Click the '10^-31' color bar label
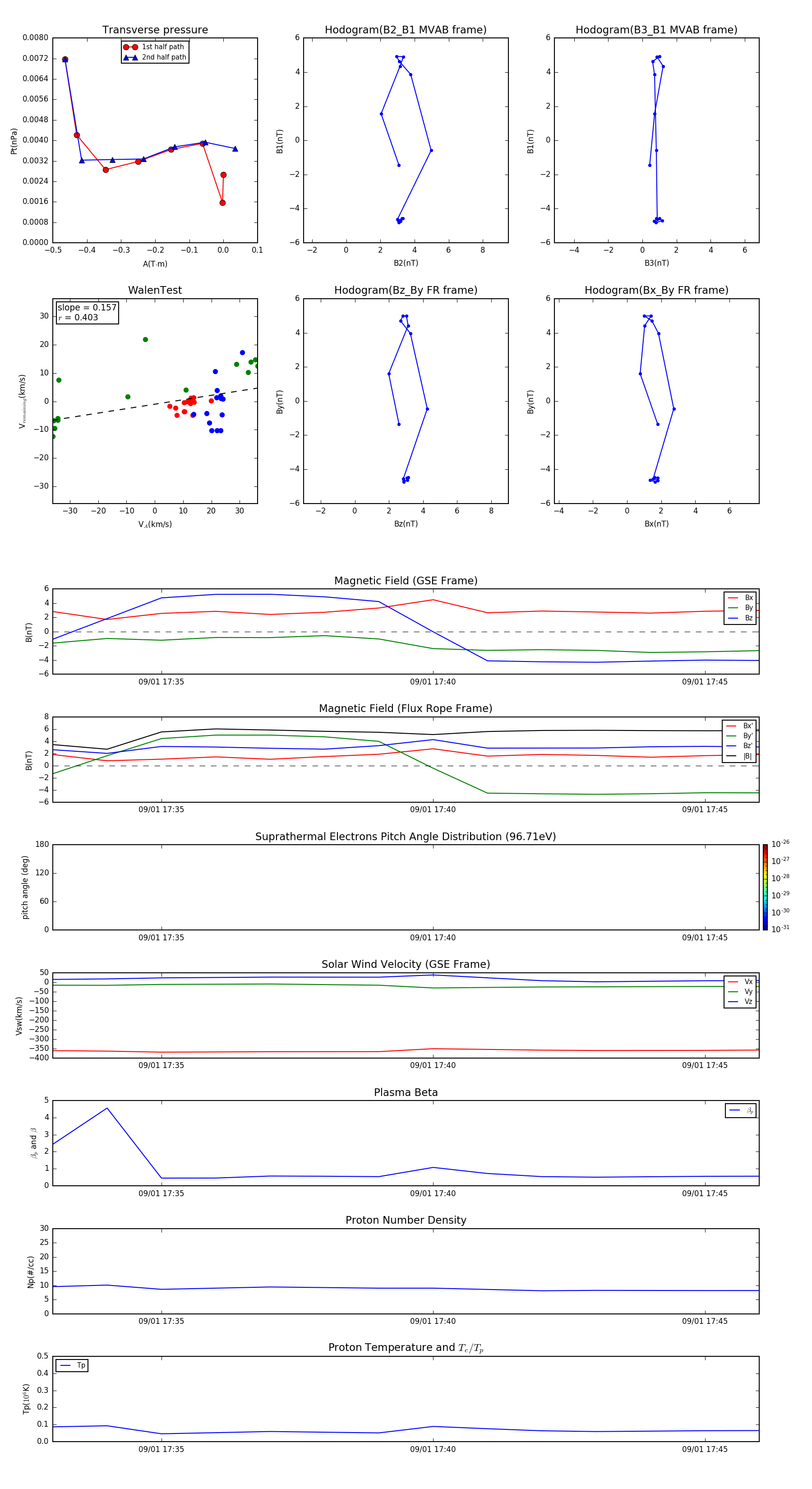 coord(780,929)
